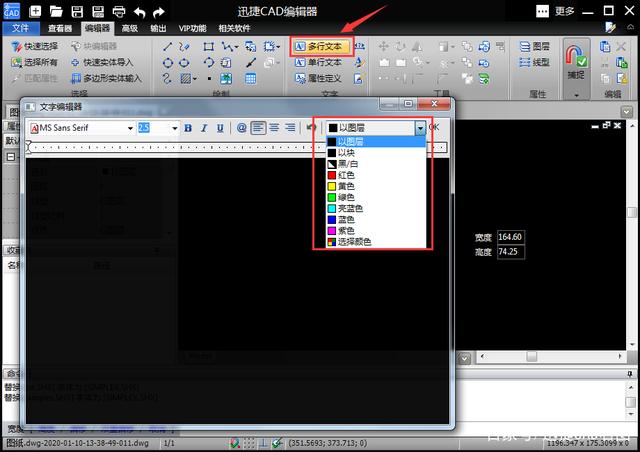Toggle italic formatting in text editor

click(204, 128)
